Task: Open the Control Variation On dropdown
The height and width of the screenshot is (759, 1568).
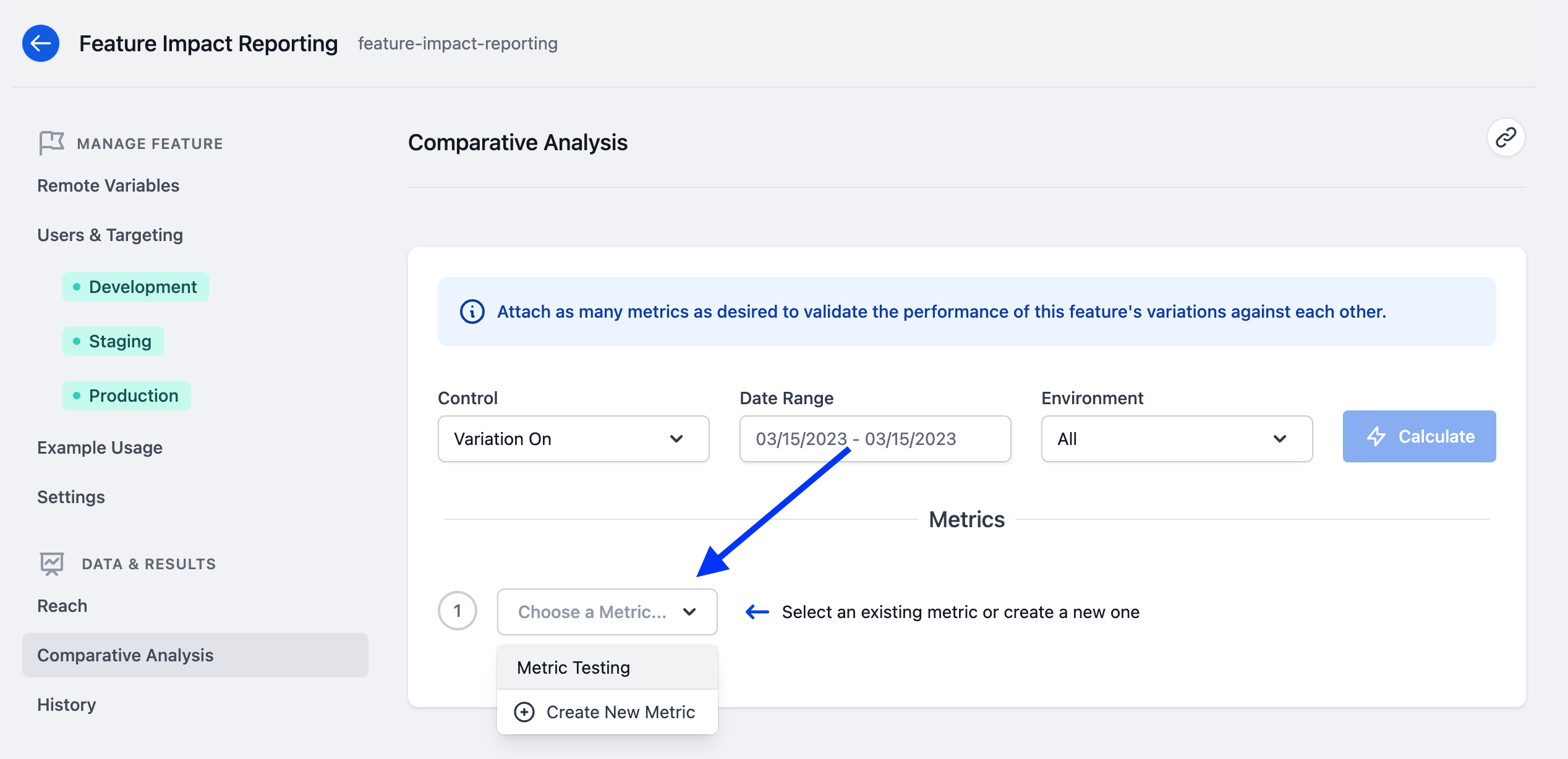Action: point(573,439)
